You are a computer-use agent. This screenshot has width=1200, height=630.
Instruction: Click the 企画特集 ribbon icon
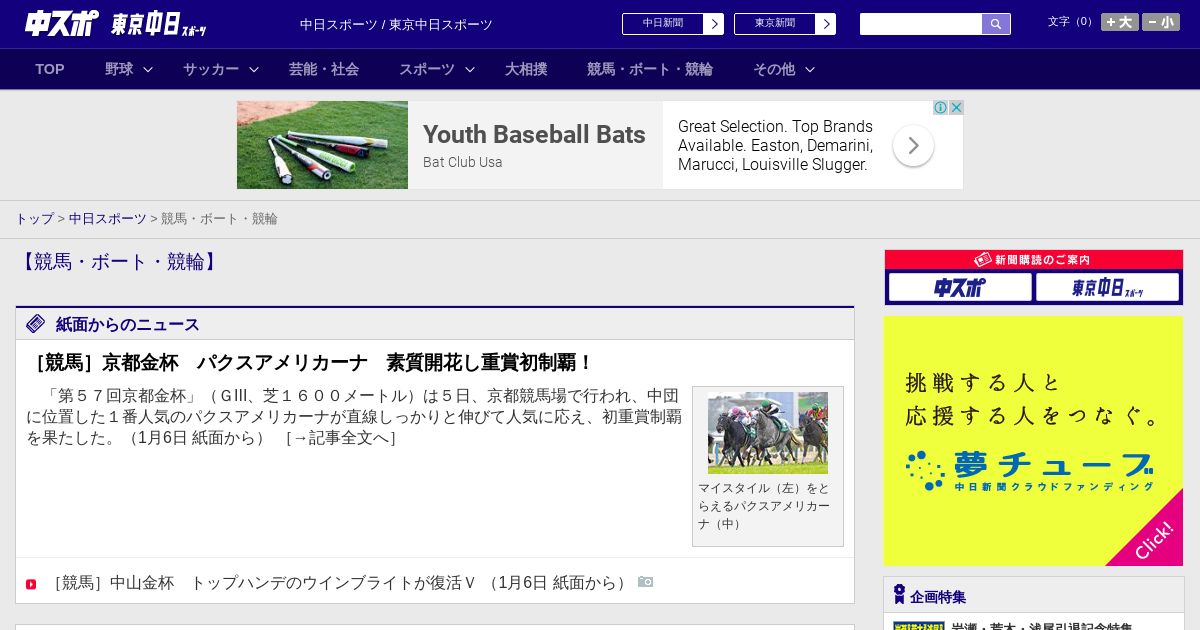[x=899, y=595]
